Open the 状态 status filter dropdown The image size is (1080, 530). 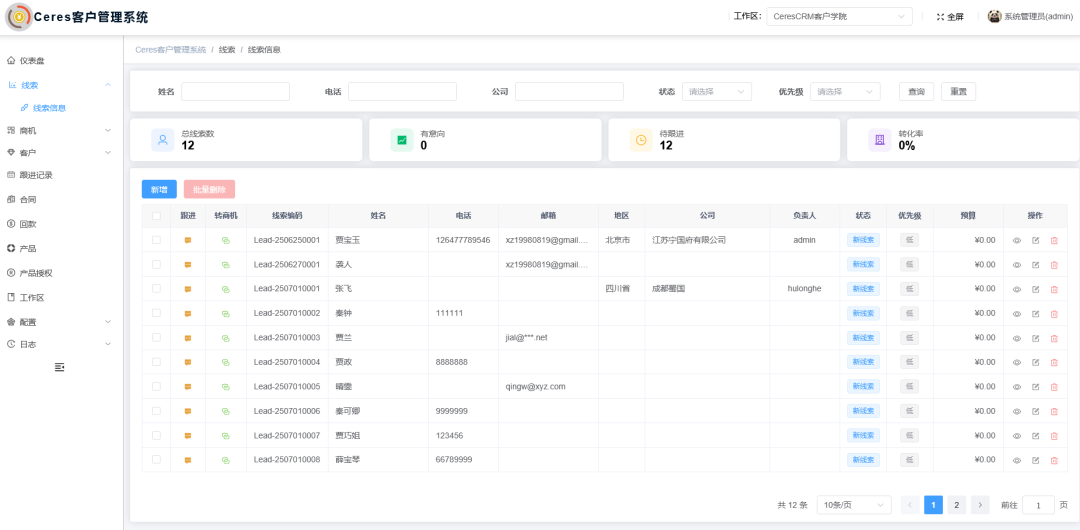[x=716, y=92]
